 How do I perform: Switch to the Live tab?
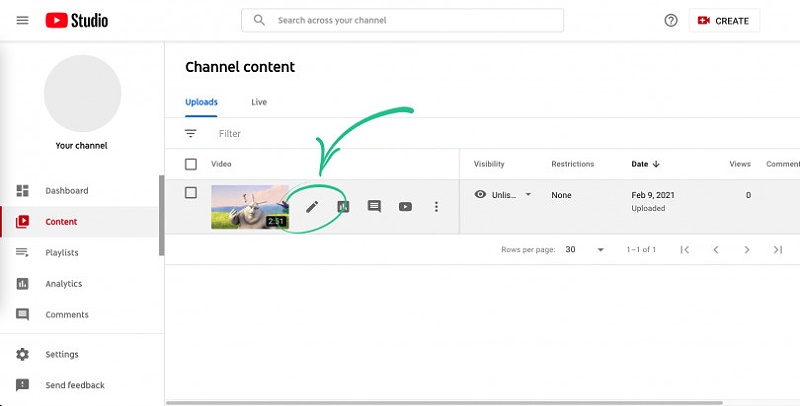tap(259, 102)
